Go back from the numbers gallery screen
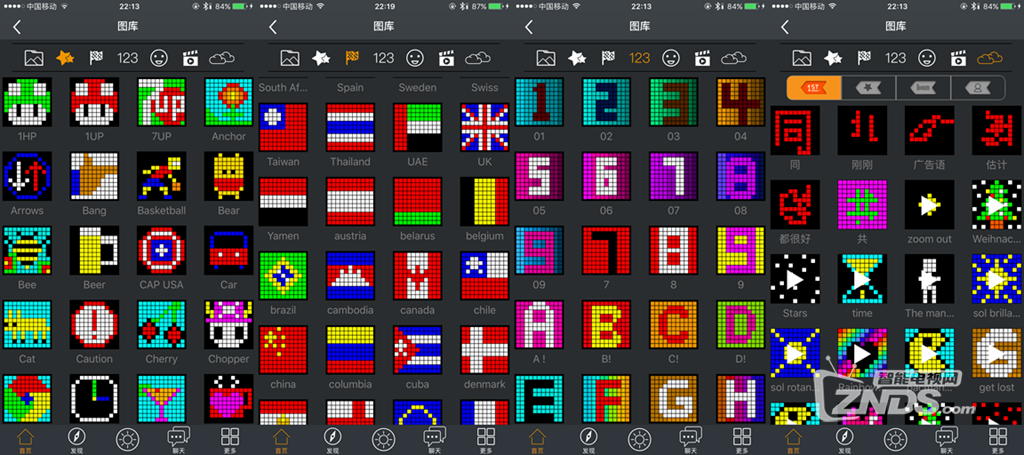Image resolution: width=1024 pixels, height=455 pixels. pyautogui.click(x=529, y=27)
